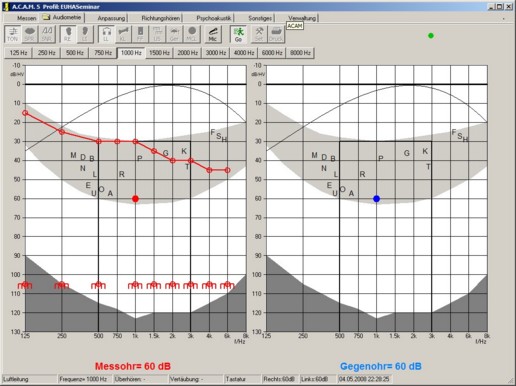The width and height of the screenshot is (516, 386).
Task: Switch to the Sonstiges tab
Action: (260, 18)
